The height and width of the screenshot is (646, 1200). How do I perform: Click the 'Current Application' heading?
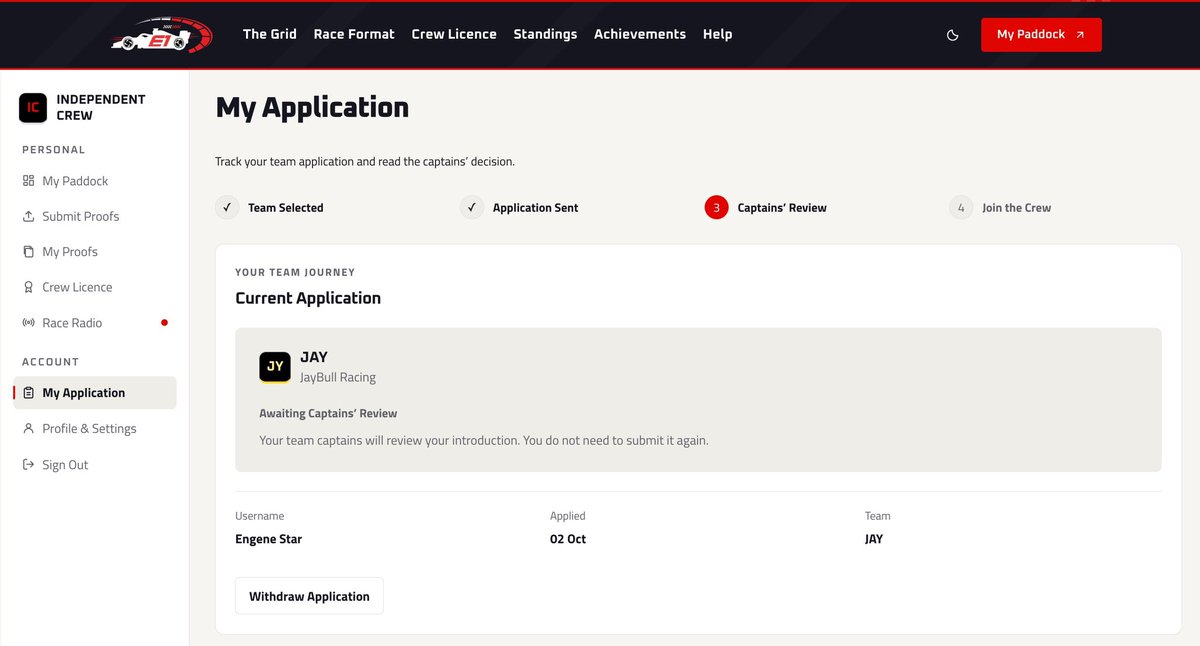[308, 298]
